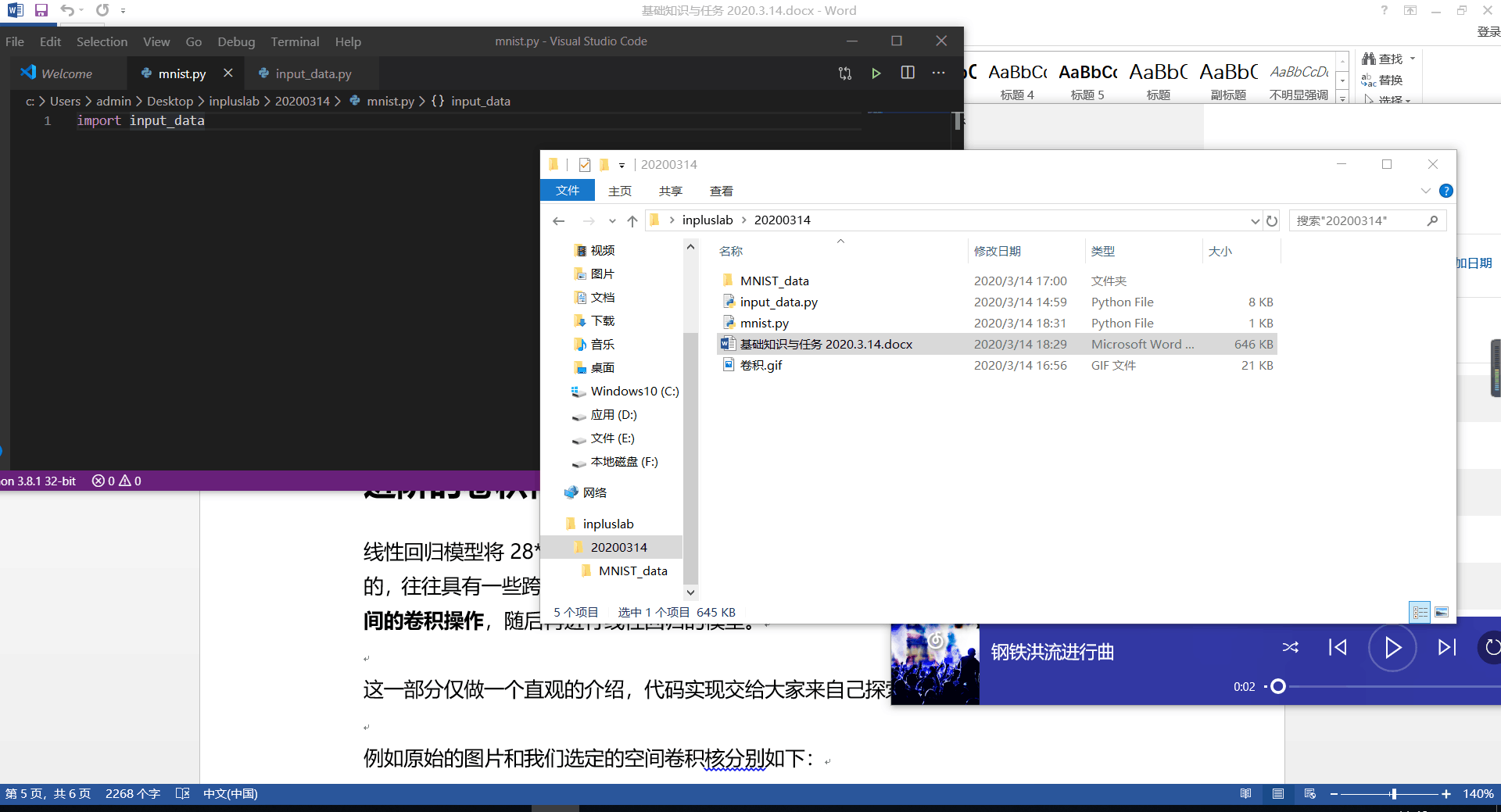Viewport: 1501px width, 812px height.
Task: Click the Word undo icon
Action: [x=67, y=10]
